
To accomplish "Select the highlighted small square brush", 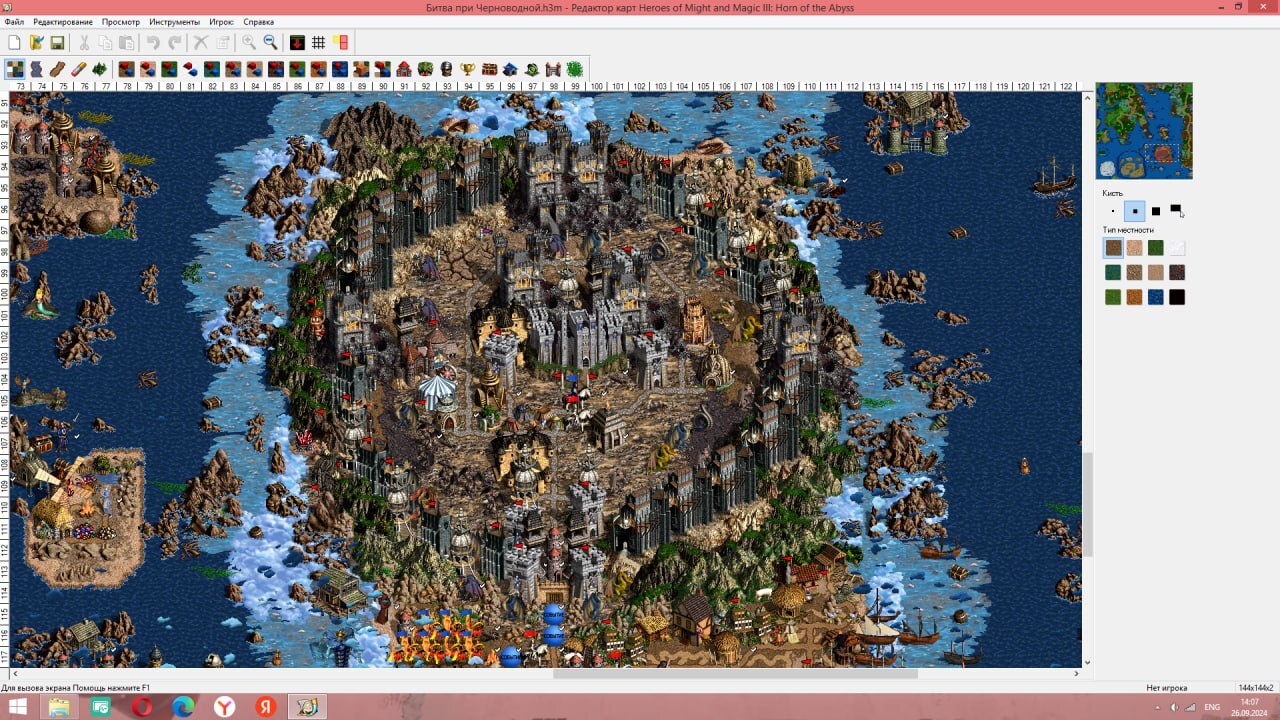I will 1135,211.
